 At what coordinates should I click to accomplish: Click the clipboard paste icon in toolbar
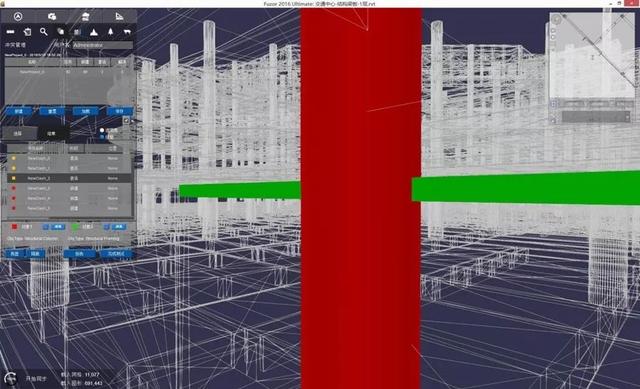(x=27, y=31)
